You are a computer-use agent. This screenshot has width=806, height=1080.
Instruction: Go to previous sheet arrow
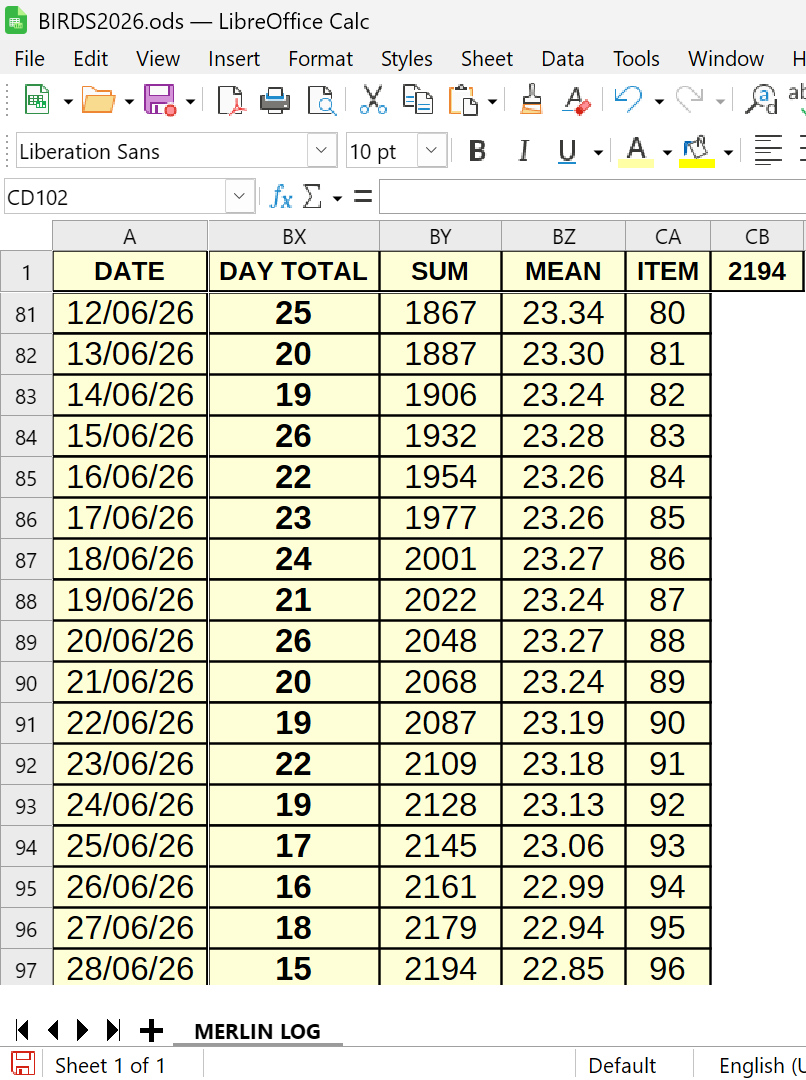pyautogui.click(x=53, y=1030)
